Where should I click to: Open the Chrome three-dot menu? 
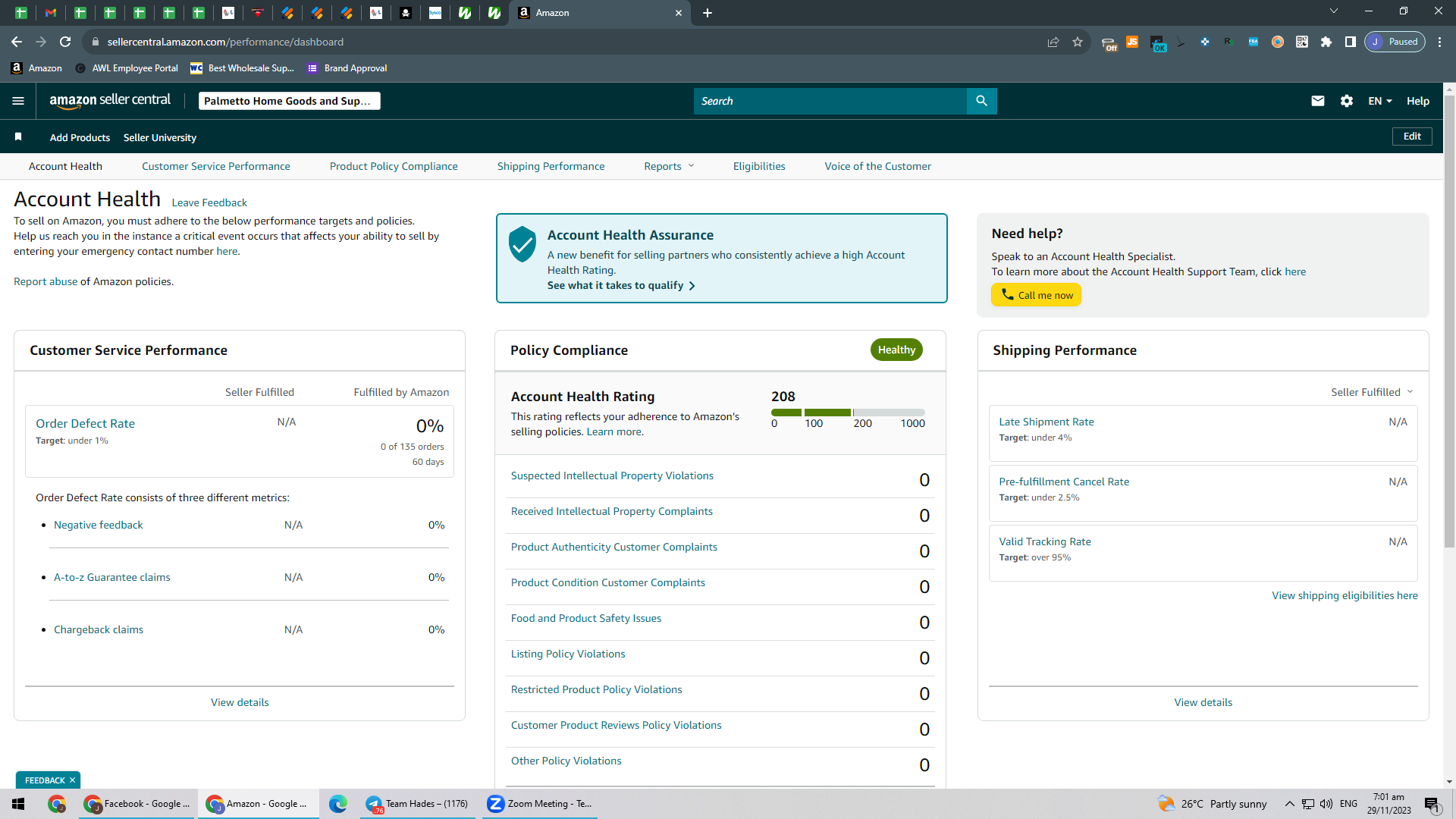point(1440,42)
